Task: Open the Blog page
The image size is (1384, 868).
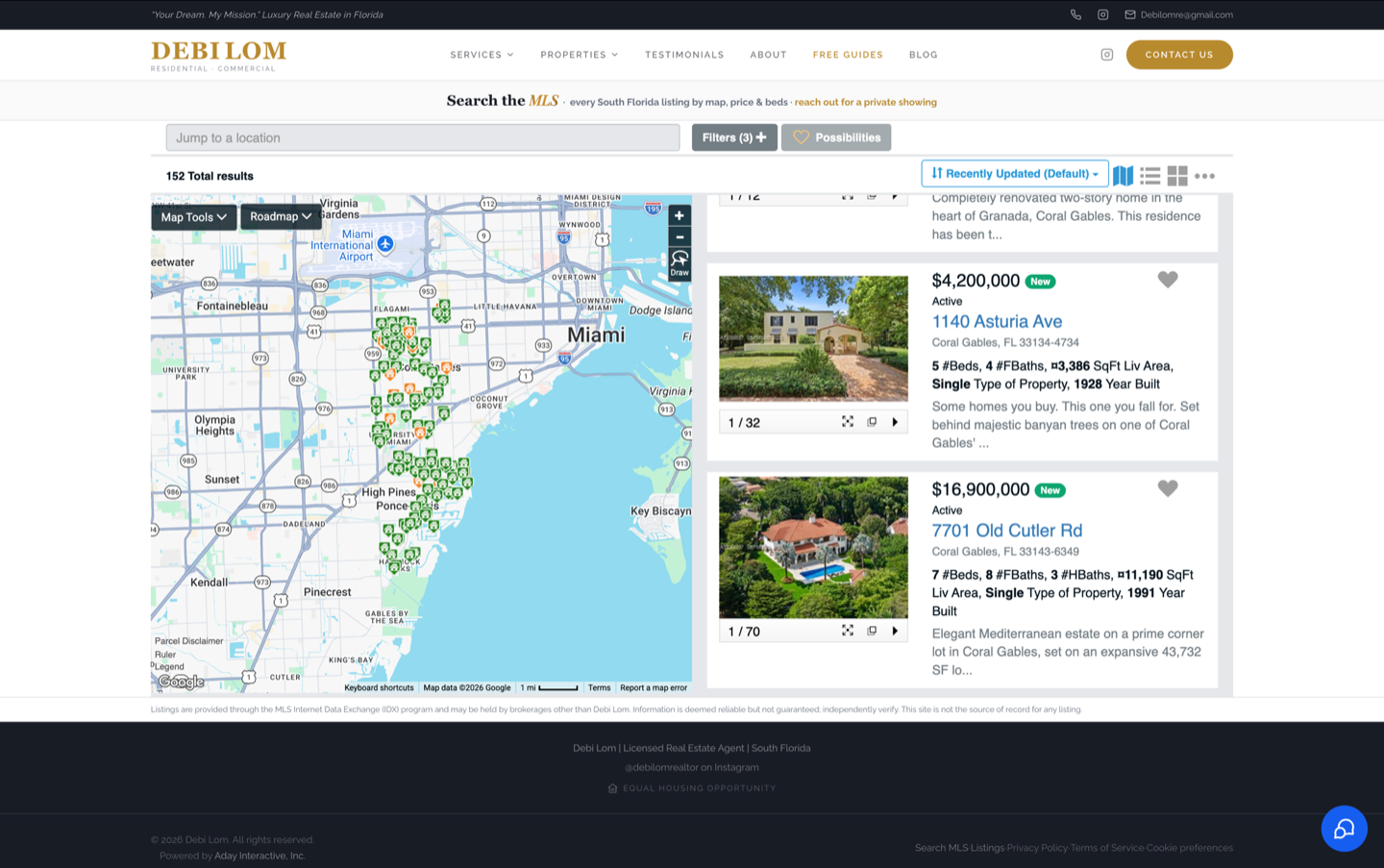Action: [923, 55]
